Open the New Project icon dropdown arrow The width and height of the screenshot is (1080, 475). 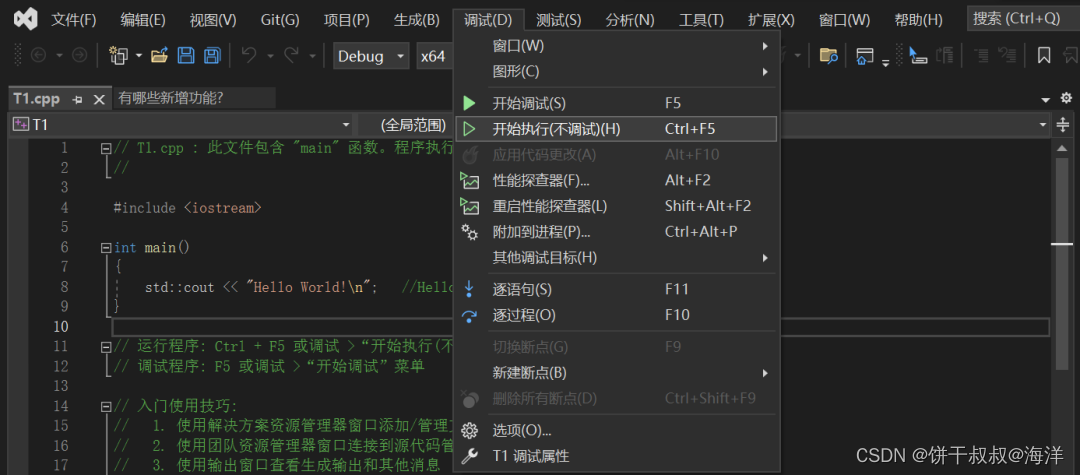(x=138, y=55)
